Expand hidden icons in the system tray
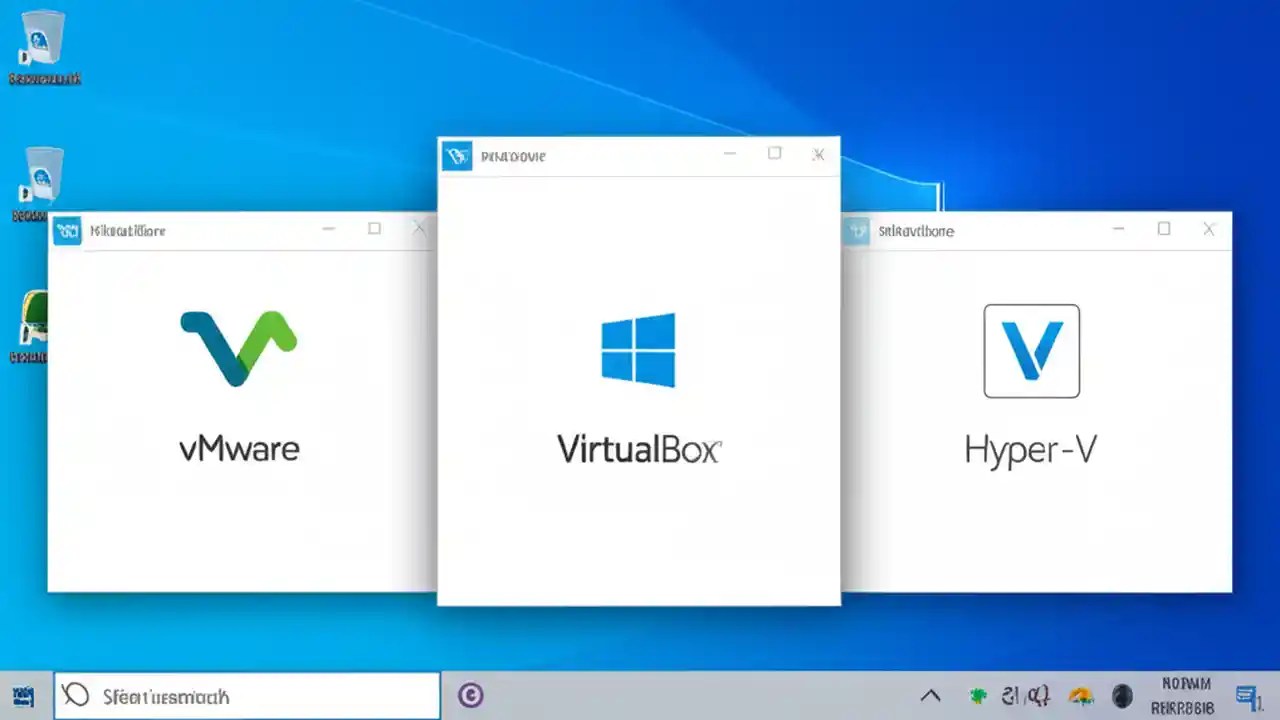Image resolution: width=1280 pixels, height=720 pixels. 930,695
